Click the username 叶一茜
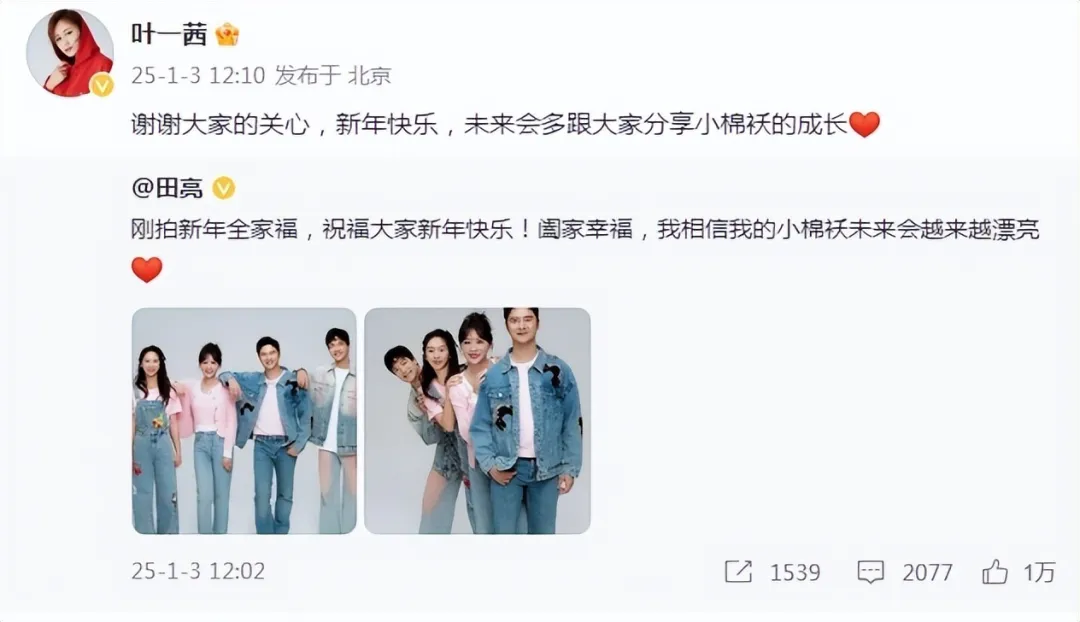 point(169,34)
